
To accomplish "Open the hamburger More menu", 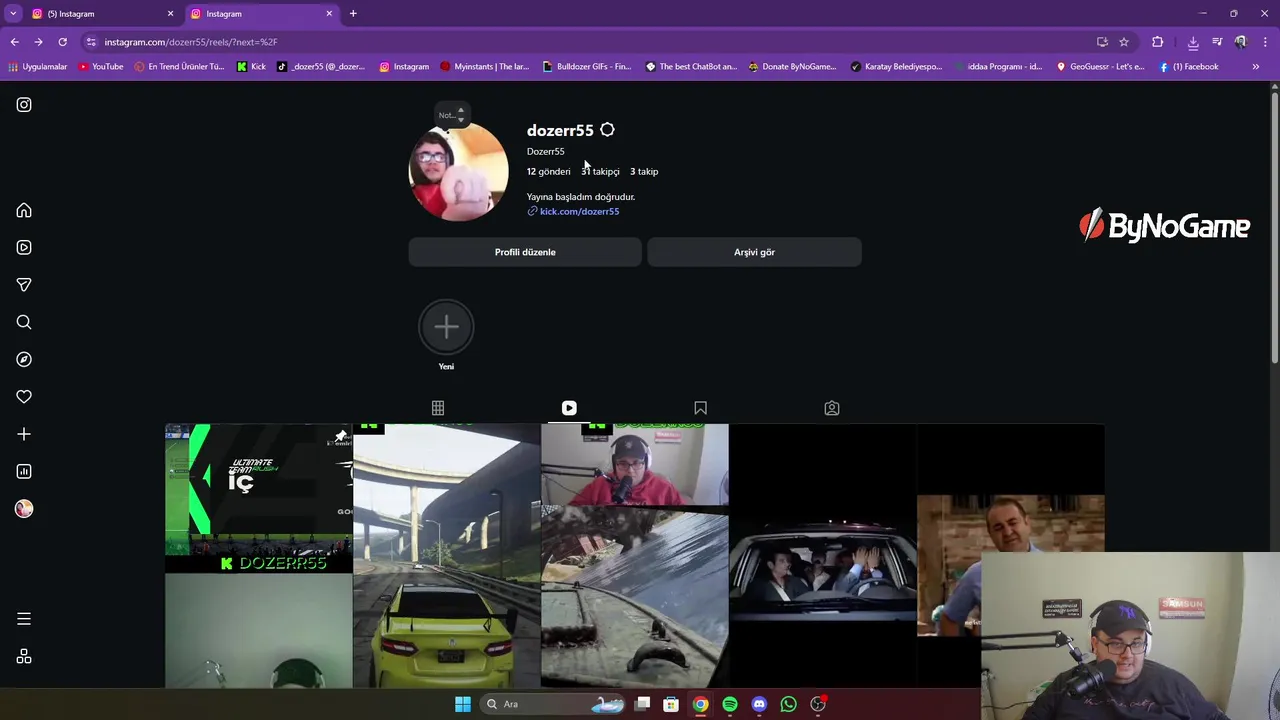I will (x=24, y=619).
